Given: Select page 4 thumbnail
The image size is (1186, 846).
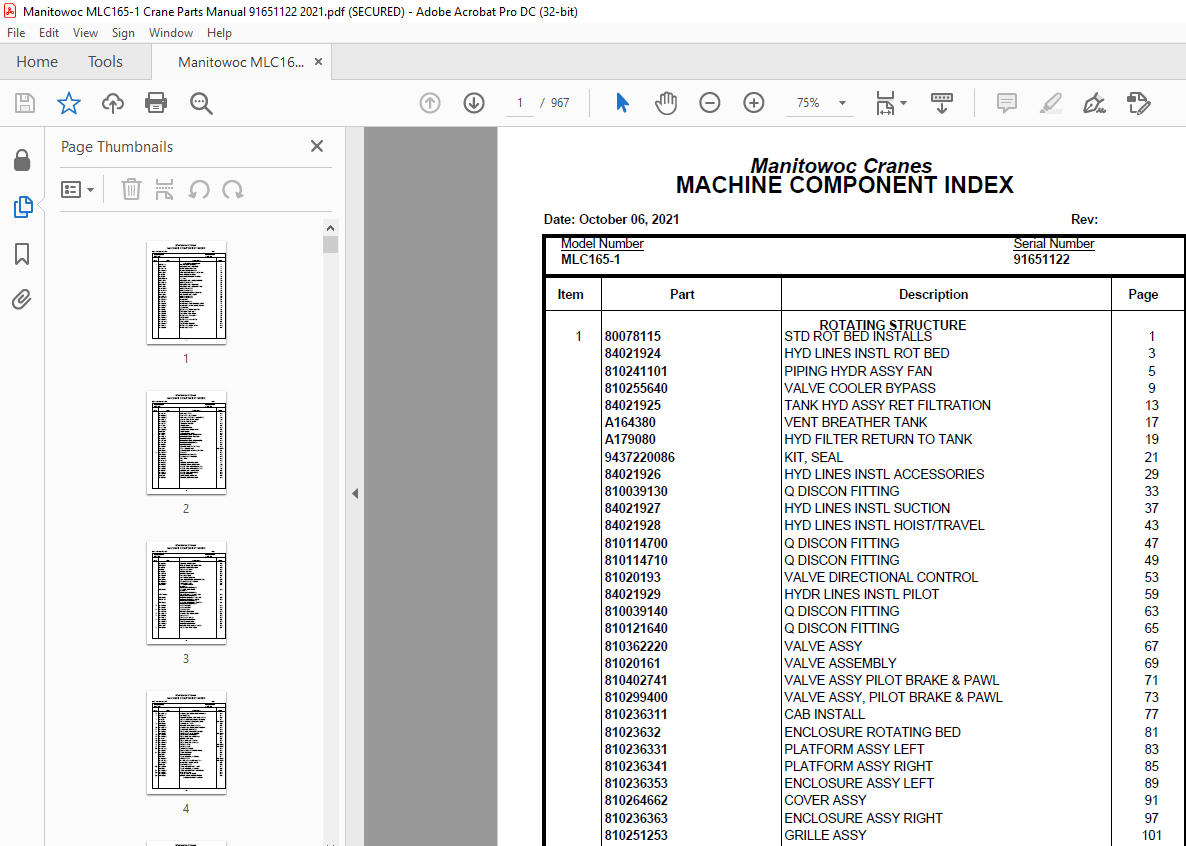Looking at the screenshot, I should pyautogui.click(x=186, y=742).
